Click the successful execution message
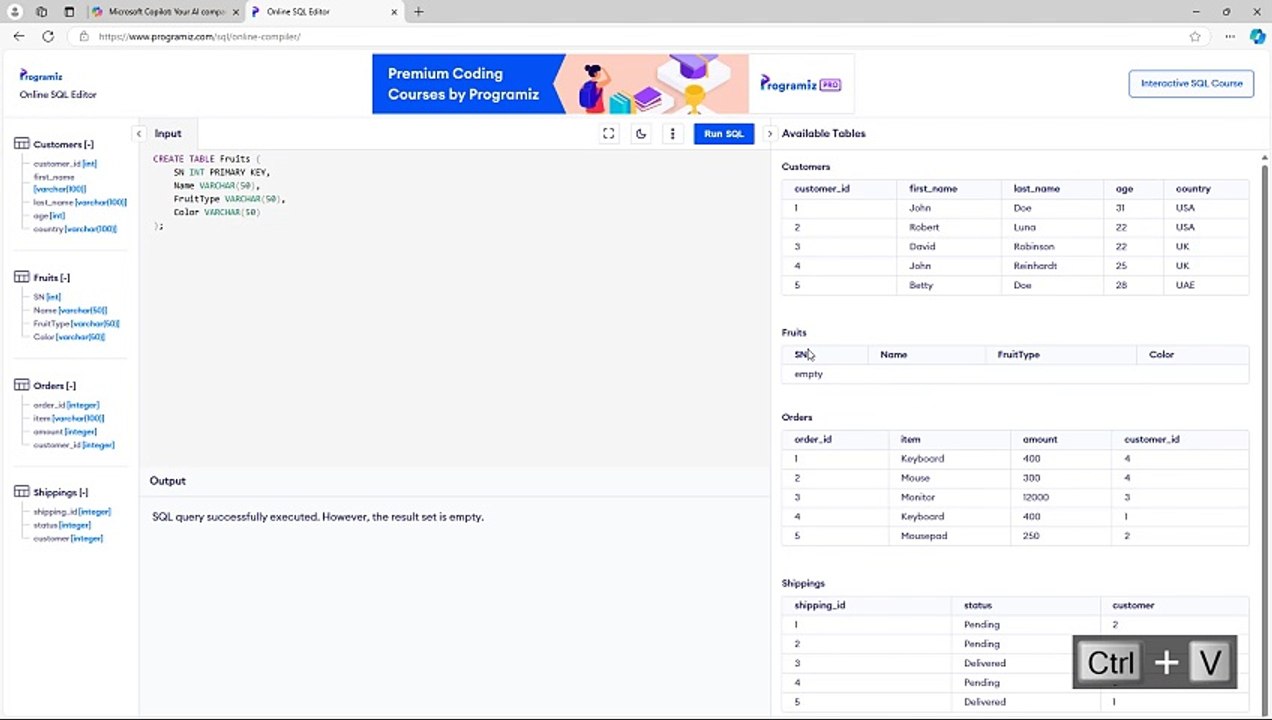This screenshot has height=720, width=1272. pos(318,517)
